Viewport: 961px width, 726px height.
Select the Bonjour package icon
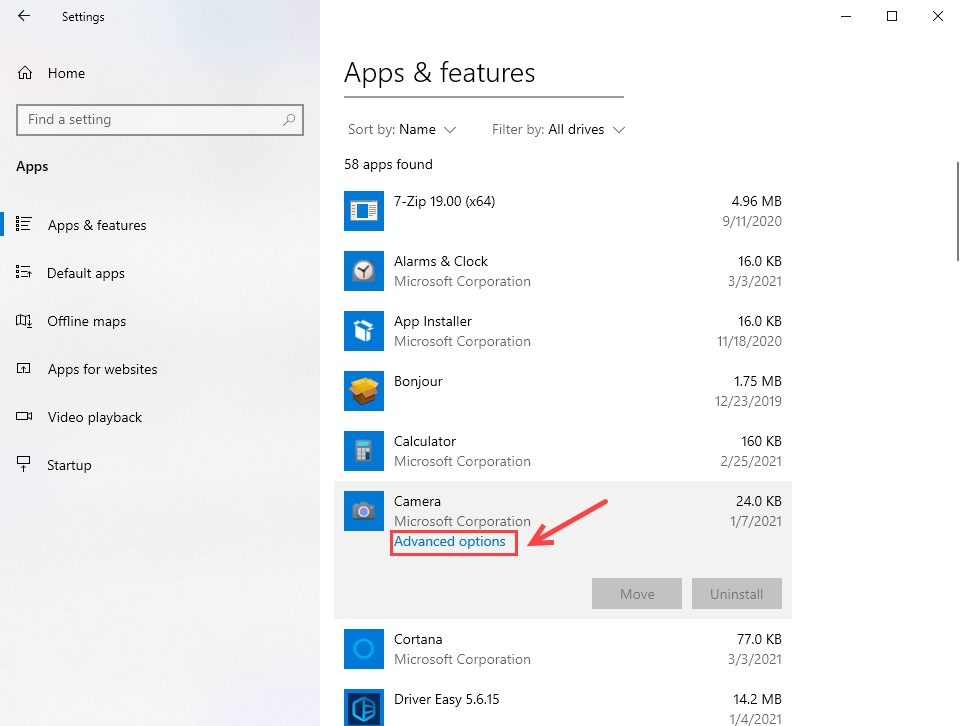click(x=364, y=391)
